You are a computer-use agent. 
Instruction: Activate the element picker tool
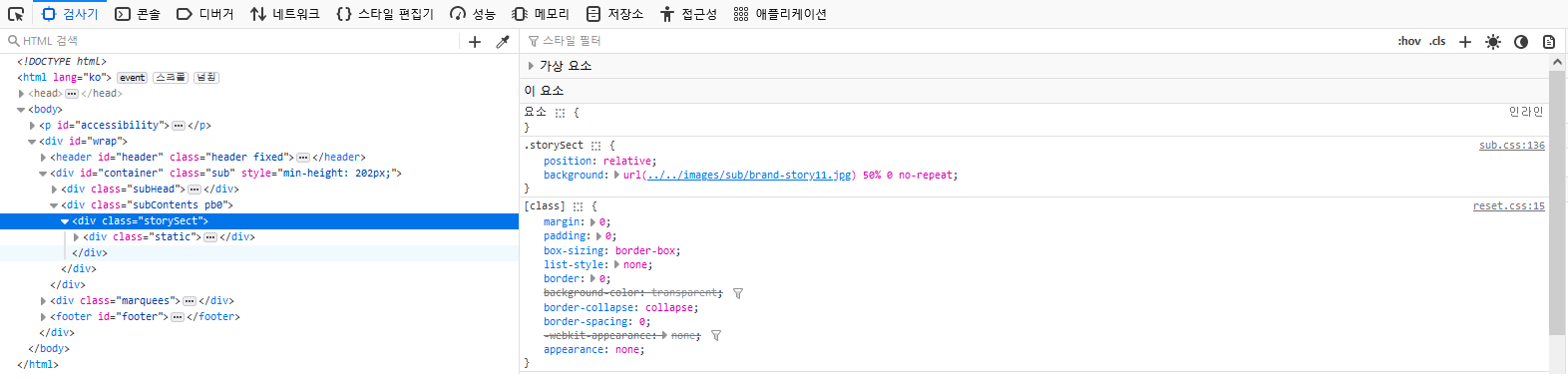15,14
